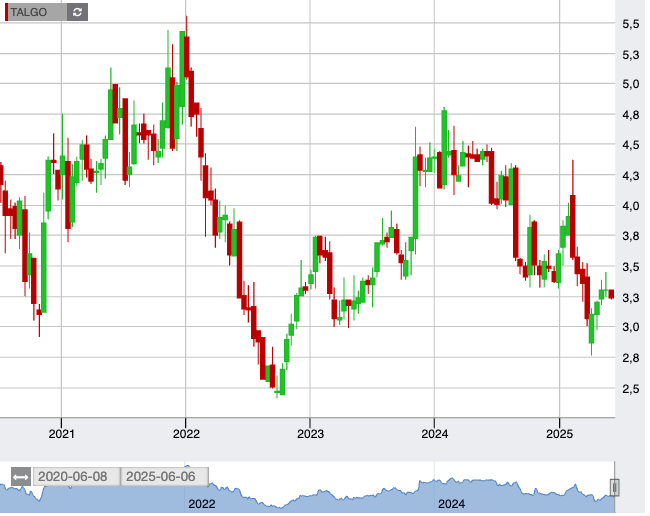Click the 2024 label in navigator strip
Screen dimensions: 650x516
(451, 504)
